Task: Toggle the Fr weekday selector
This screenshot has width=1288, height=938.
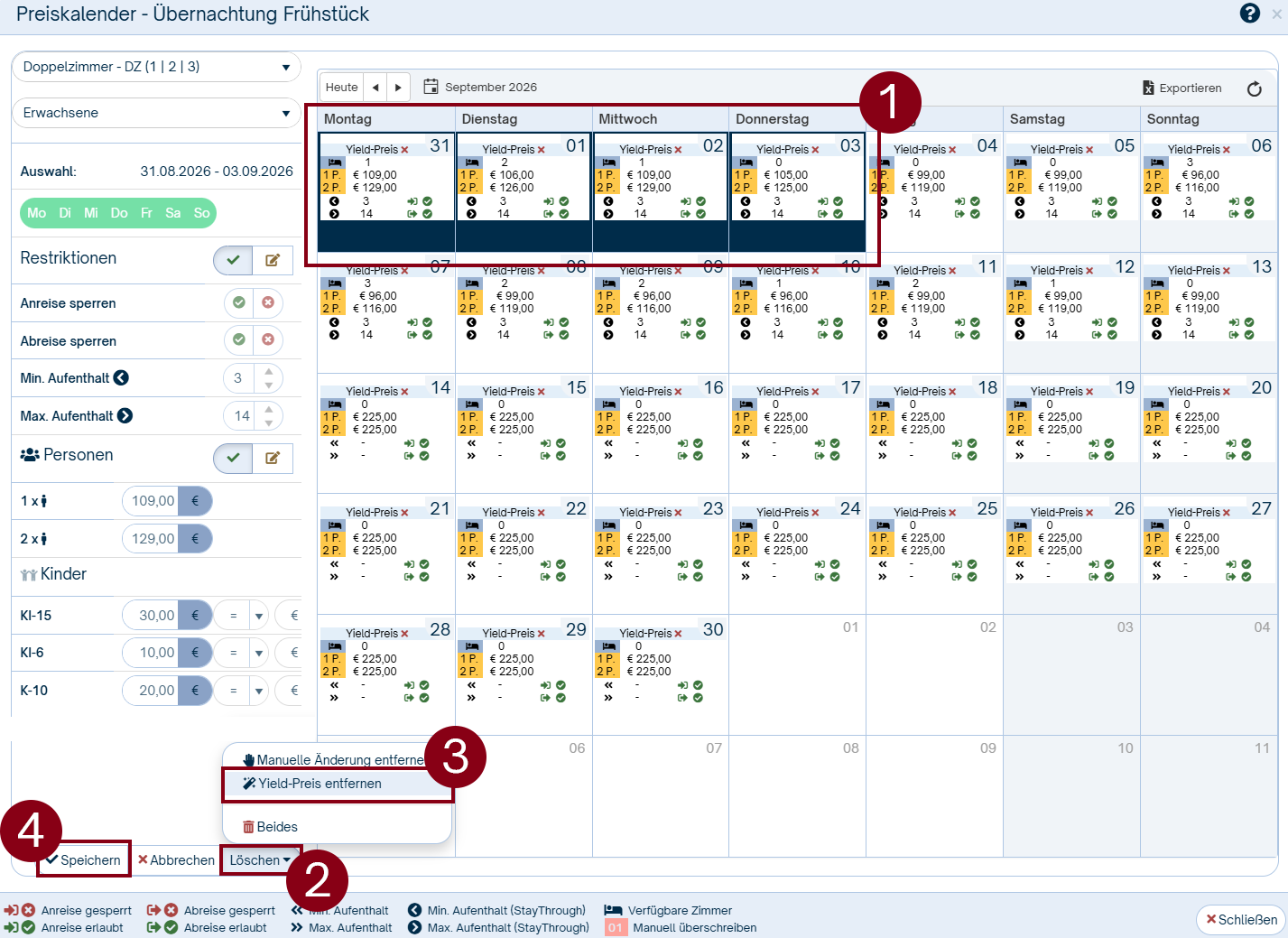Action: click(146, 213)
